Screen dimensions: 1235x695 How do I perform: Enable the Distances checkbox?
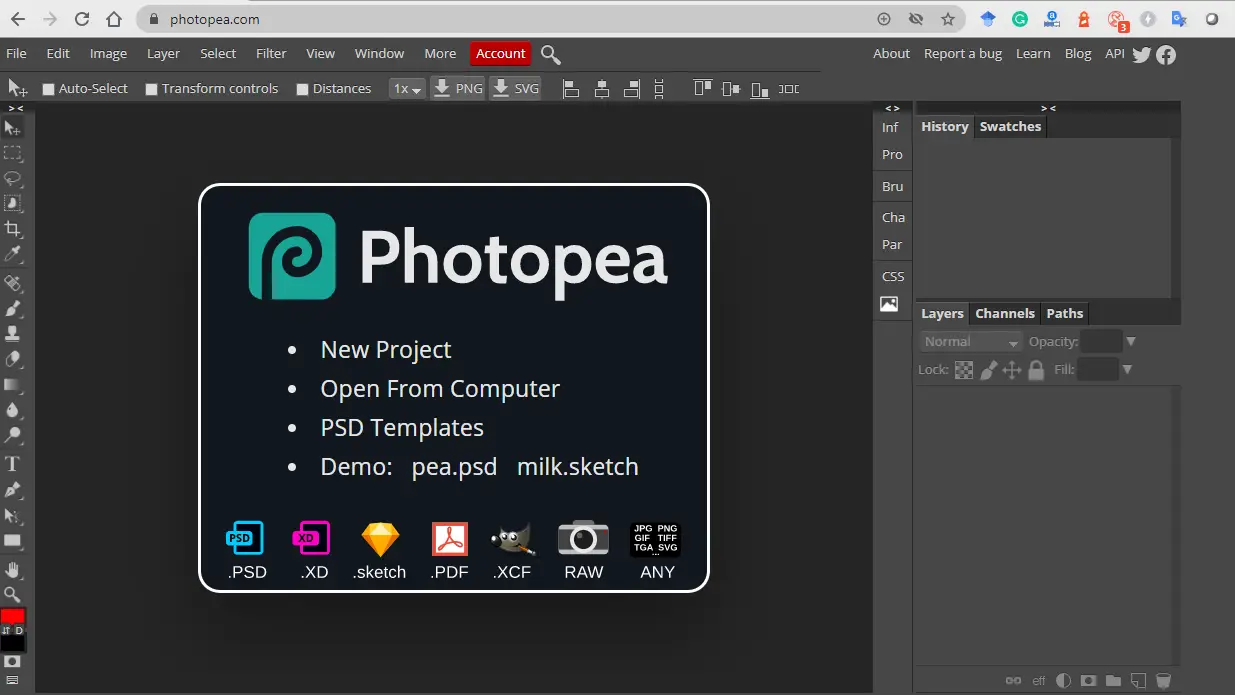click(x=301, y=88)
